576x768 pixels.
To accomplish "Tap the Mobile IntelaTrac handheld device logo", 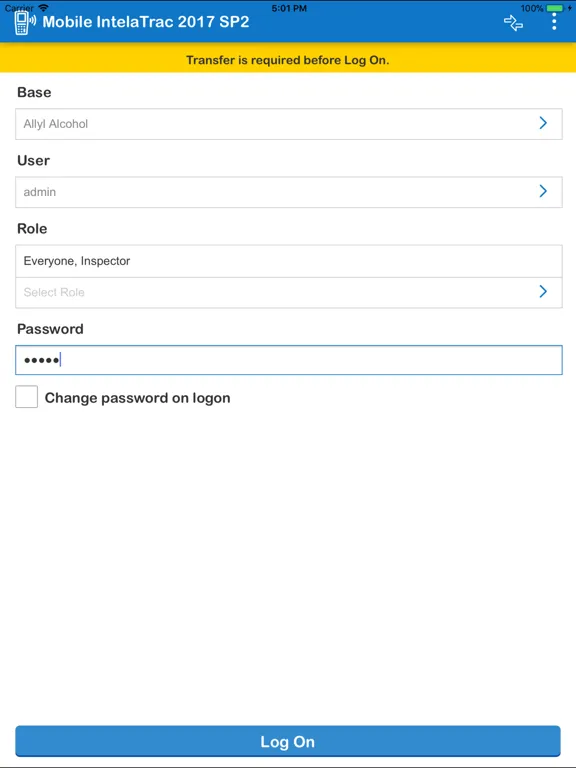I will point(25,23).
